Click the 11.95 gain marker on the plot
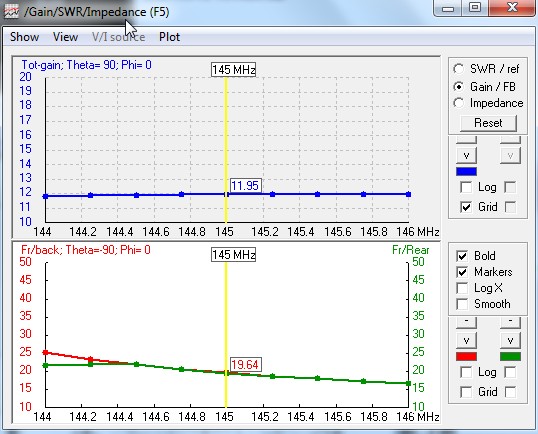538x434 pixels. [245, 186]
